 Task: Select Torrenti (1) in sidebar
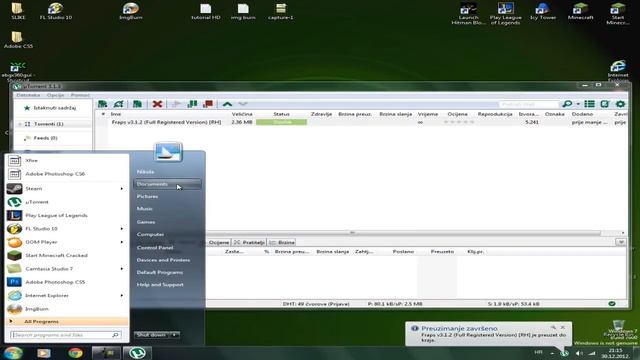pos(48,124)
